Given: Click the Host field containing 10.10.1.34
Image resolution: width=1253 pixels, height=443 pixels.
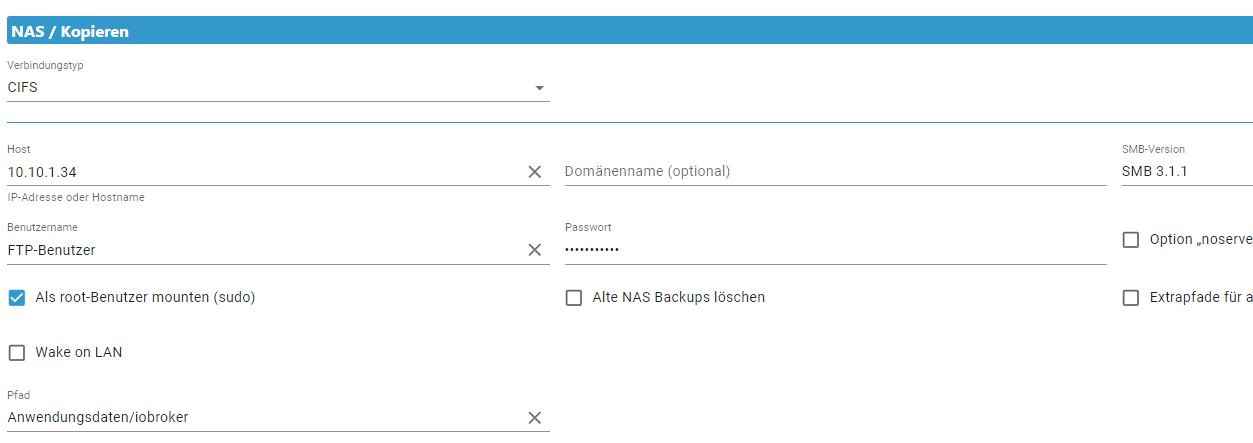Looking at the screenshot, I should click(x=260, y=172).
